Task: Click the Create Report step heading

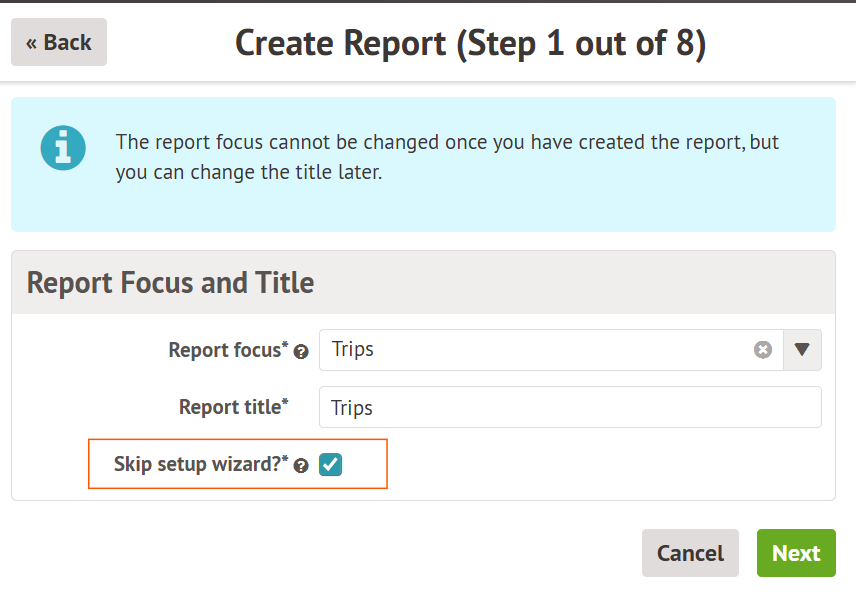Action: [470, 43]
